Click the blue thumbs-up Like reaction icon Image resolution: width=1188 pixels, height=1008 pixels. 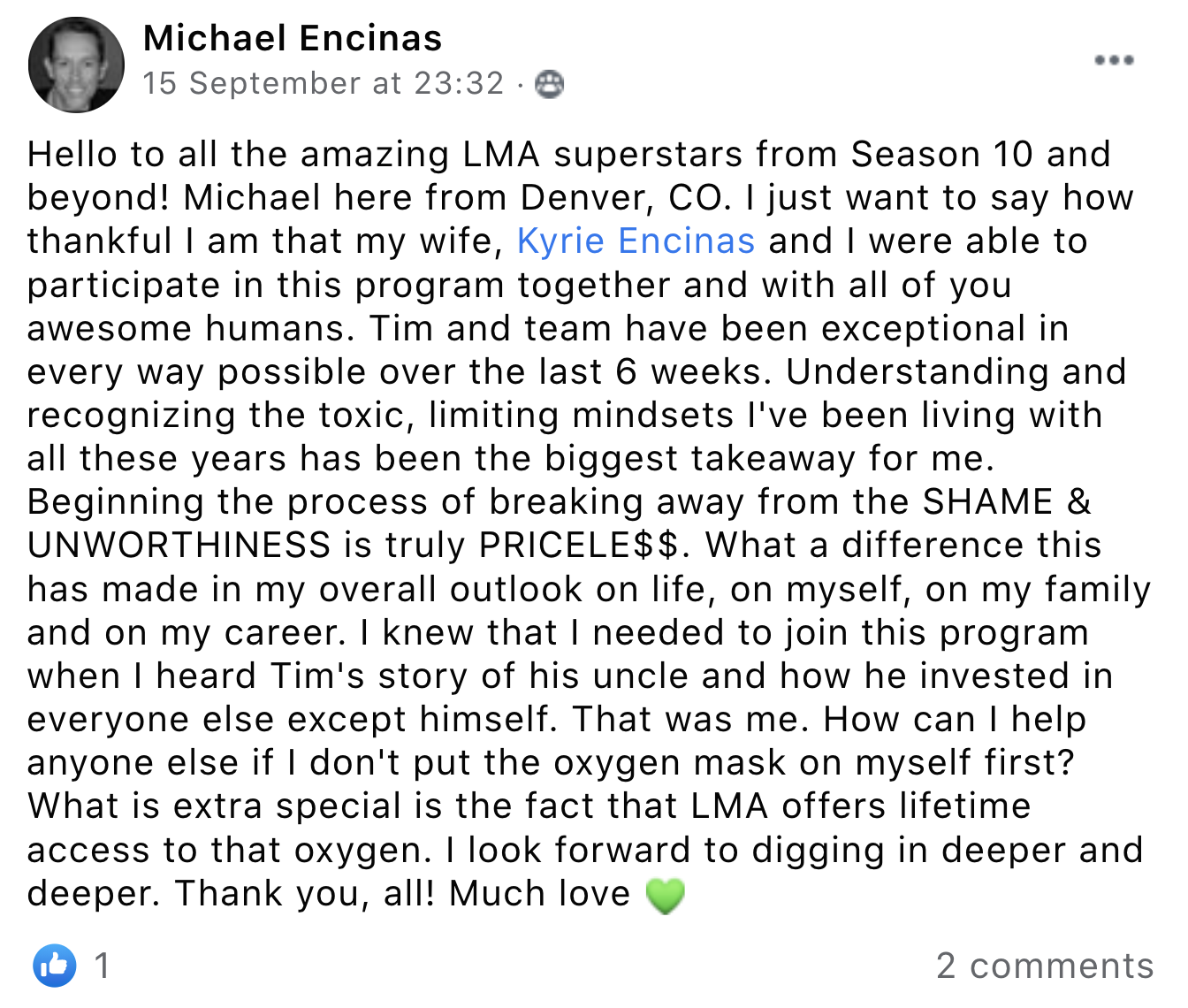(x=55, y=965)
